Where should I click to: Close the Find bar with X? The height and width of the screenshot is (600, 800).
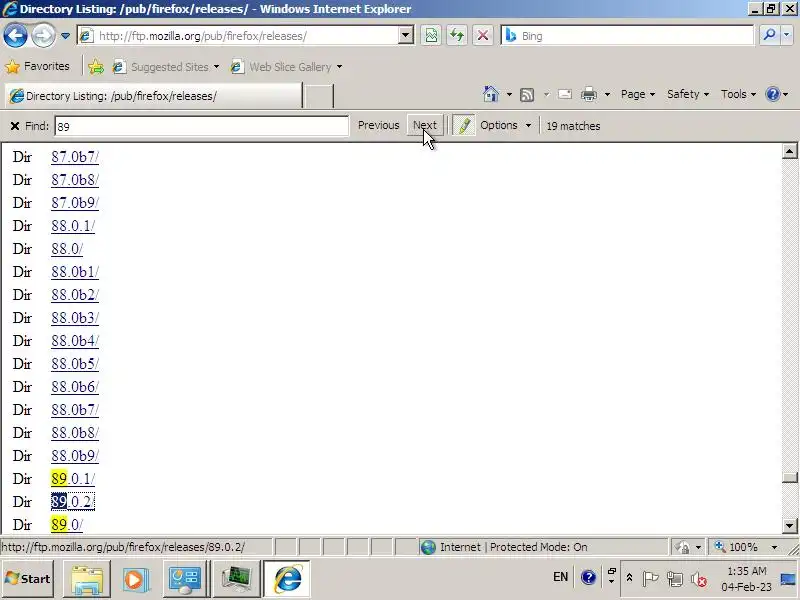click(15, 126)
